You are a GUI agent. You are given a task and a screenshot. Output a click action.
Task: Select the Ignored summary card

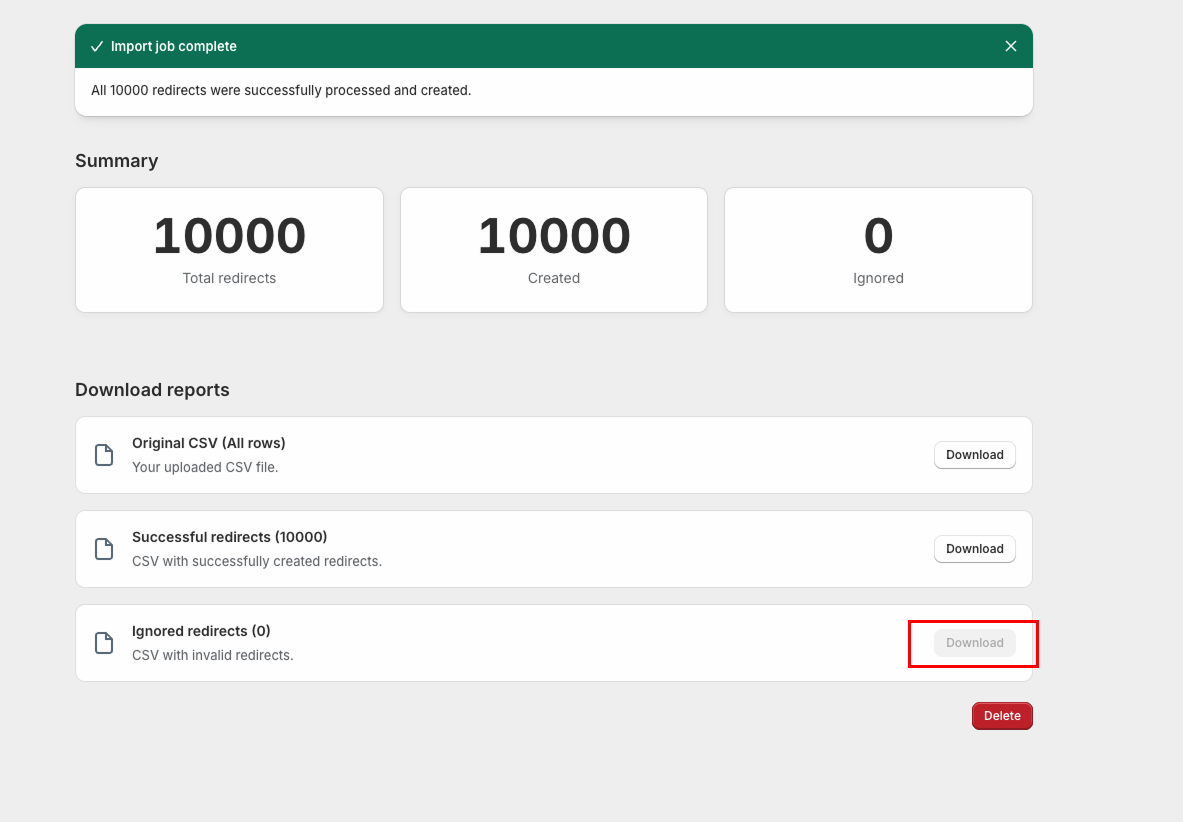pyautogui.click(x=878, y=250)
